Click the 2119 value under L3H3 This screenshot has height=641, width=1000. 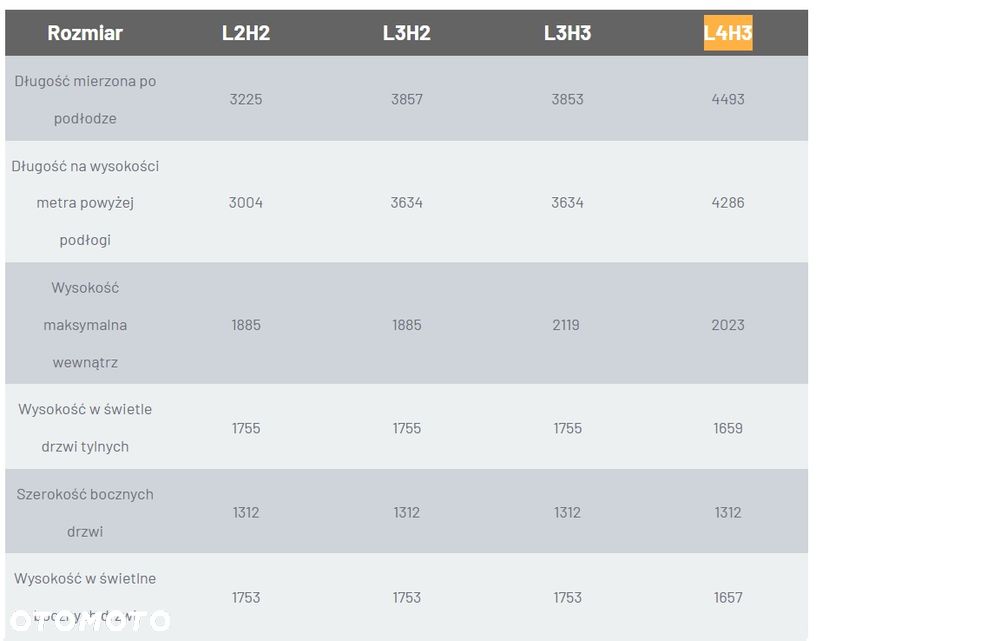coord(566,325)
